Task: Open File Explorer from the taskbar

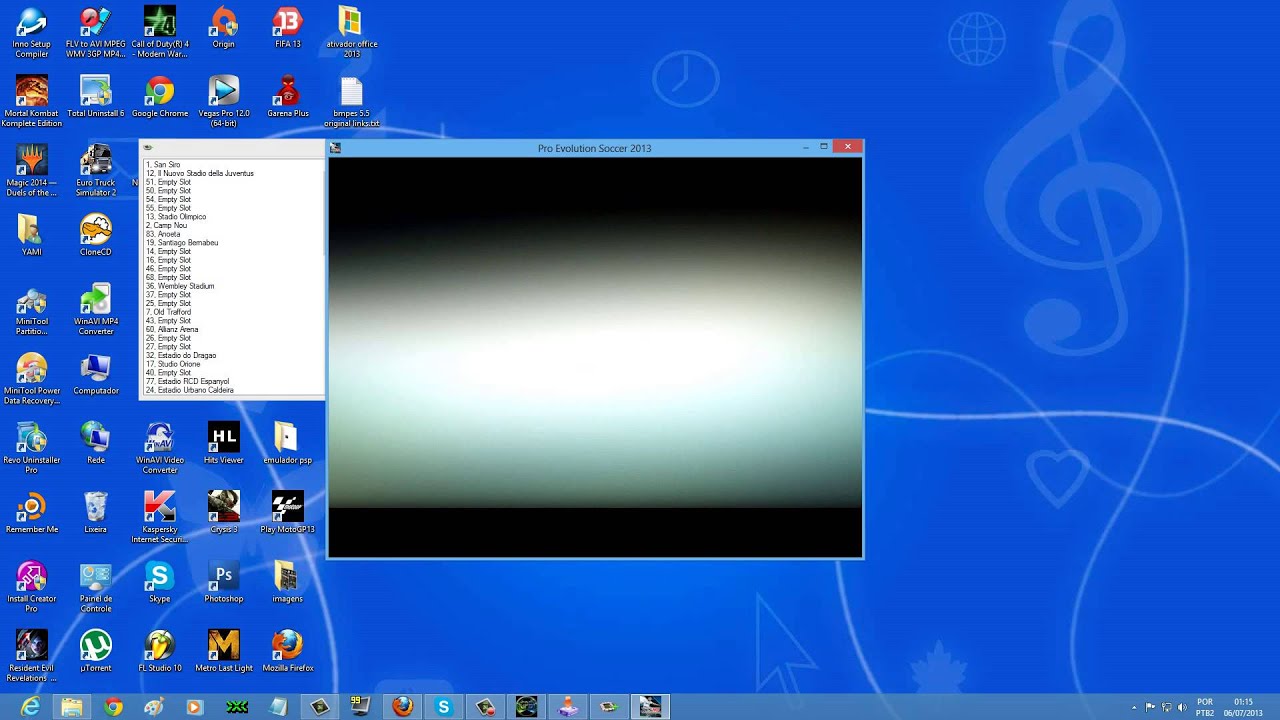Action: click(72, 707)
